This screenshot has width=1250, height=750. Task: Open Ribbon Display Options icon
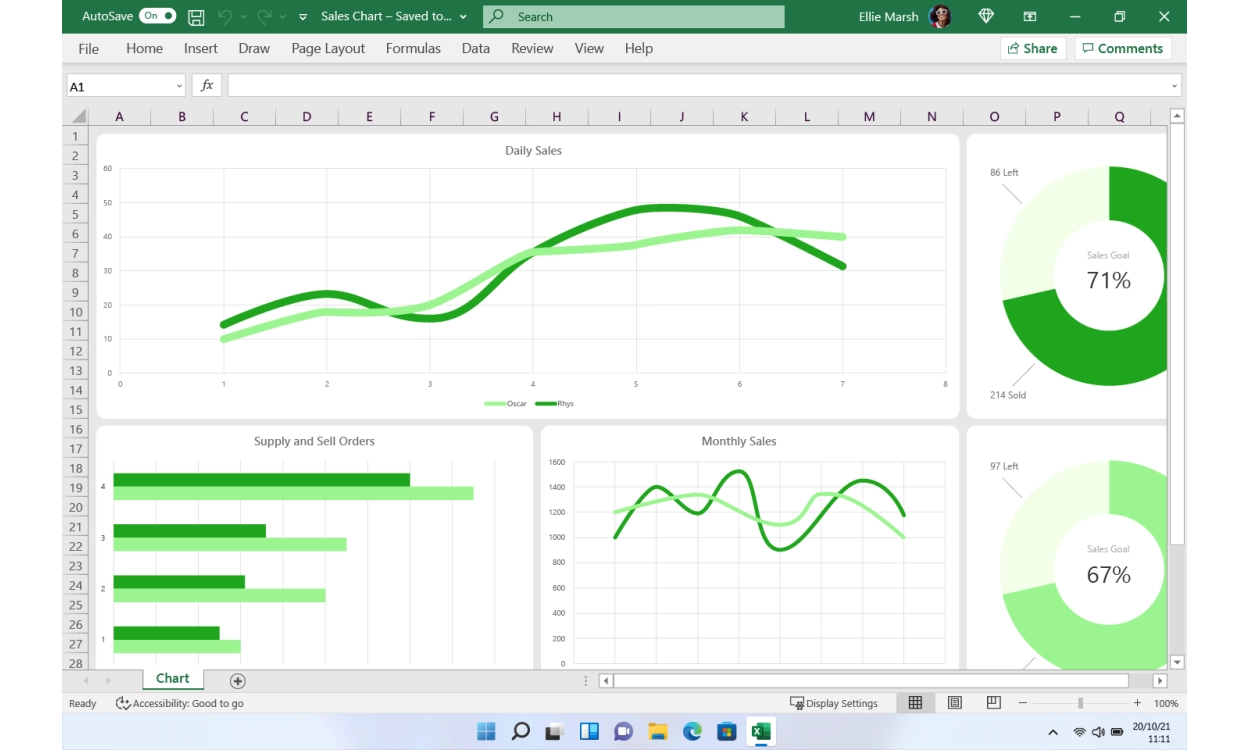coord(1030,17)
